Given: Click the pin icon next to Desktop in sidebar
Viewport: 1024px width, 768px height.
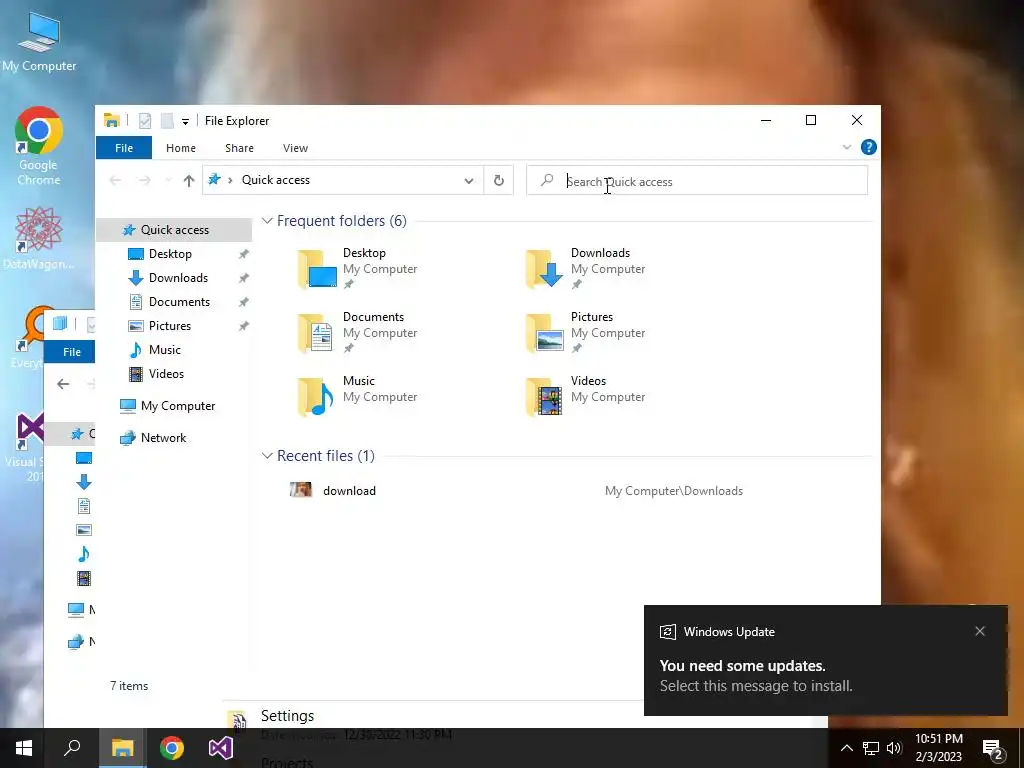Looking at the screenshot, I should pyautogui.click(x=244, y=254).
